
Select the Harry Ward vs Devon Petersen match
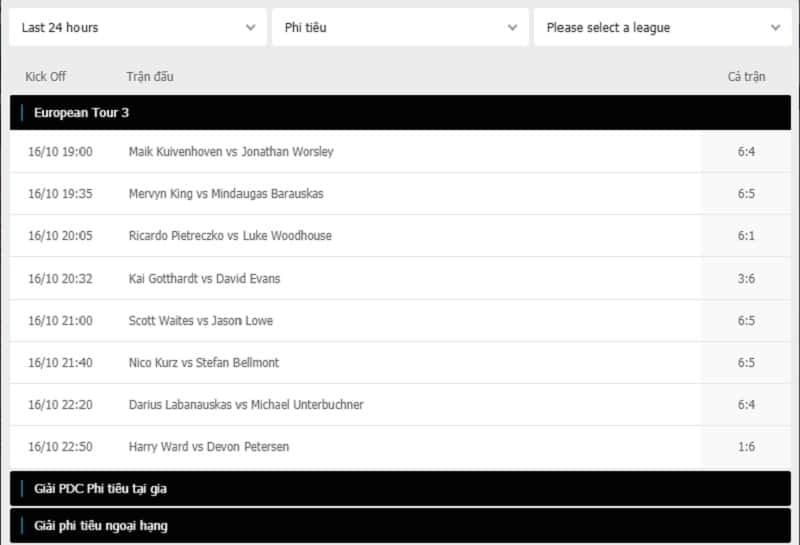(x=209, y=447)
